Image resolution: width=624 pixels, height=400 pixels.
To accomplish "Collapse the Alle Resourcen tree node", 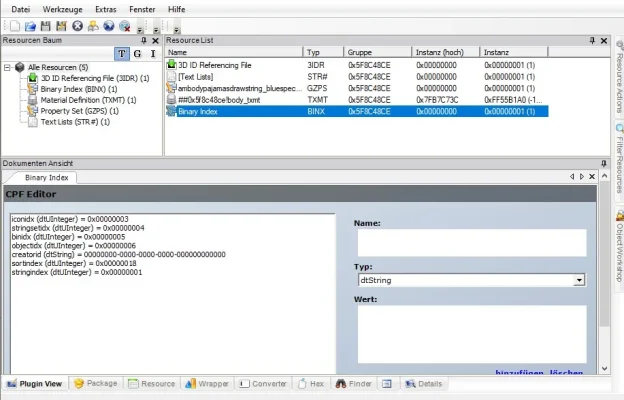I will 7,68.
